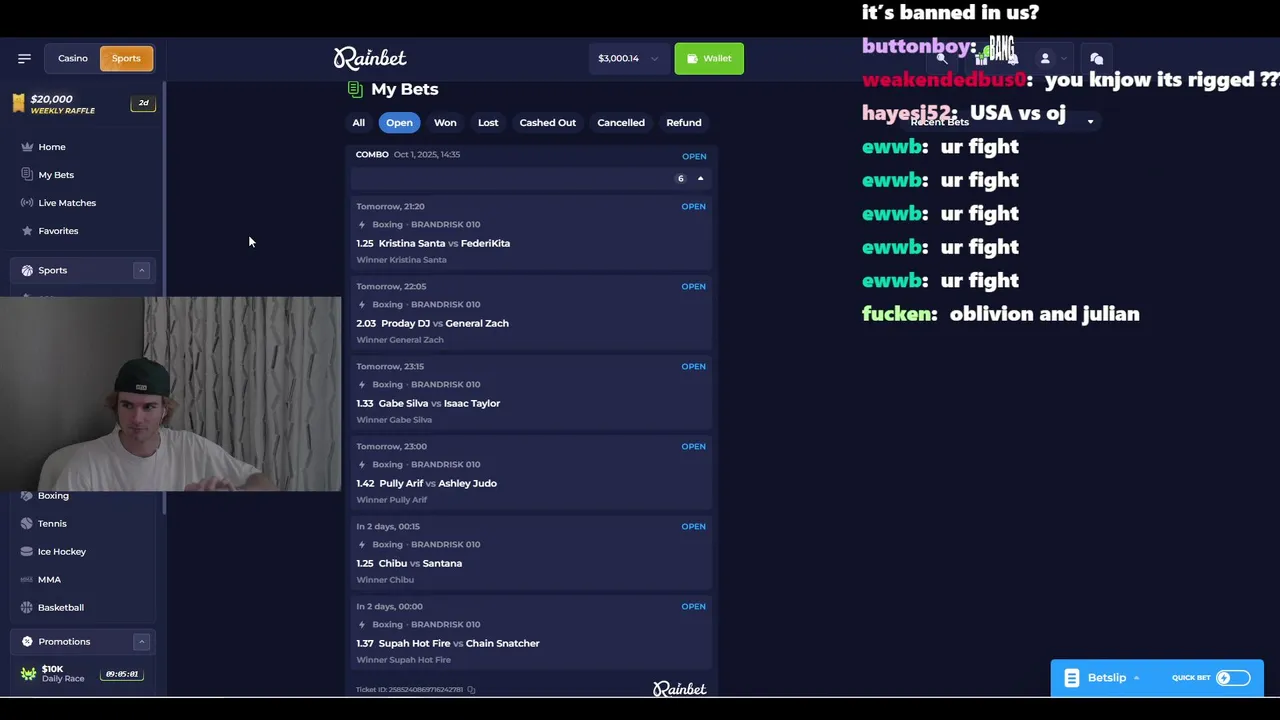The height and width of the screenshot is (720, 1280).
Task: Collapse the Promotions sidebar section
Action: (x=141, y=642)
